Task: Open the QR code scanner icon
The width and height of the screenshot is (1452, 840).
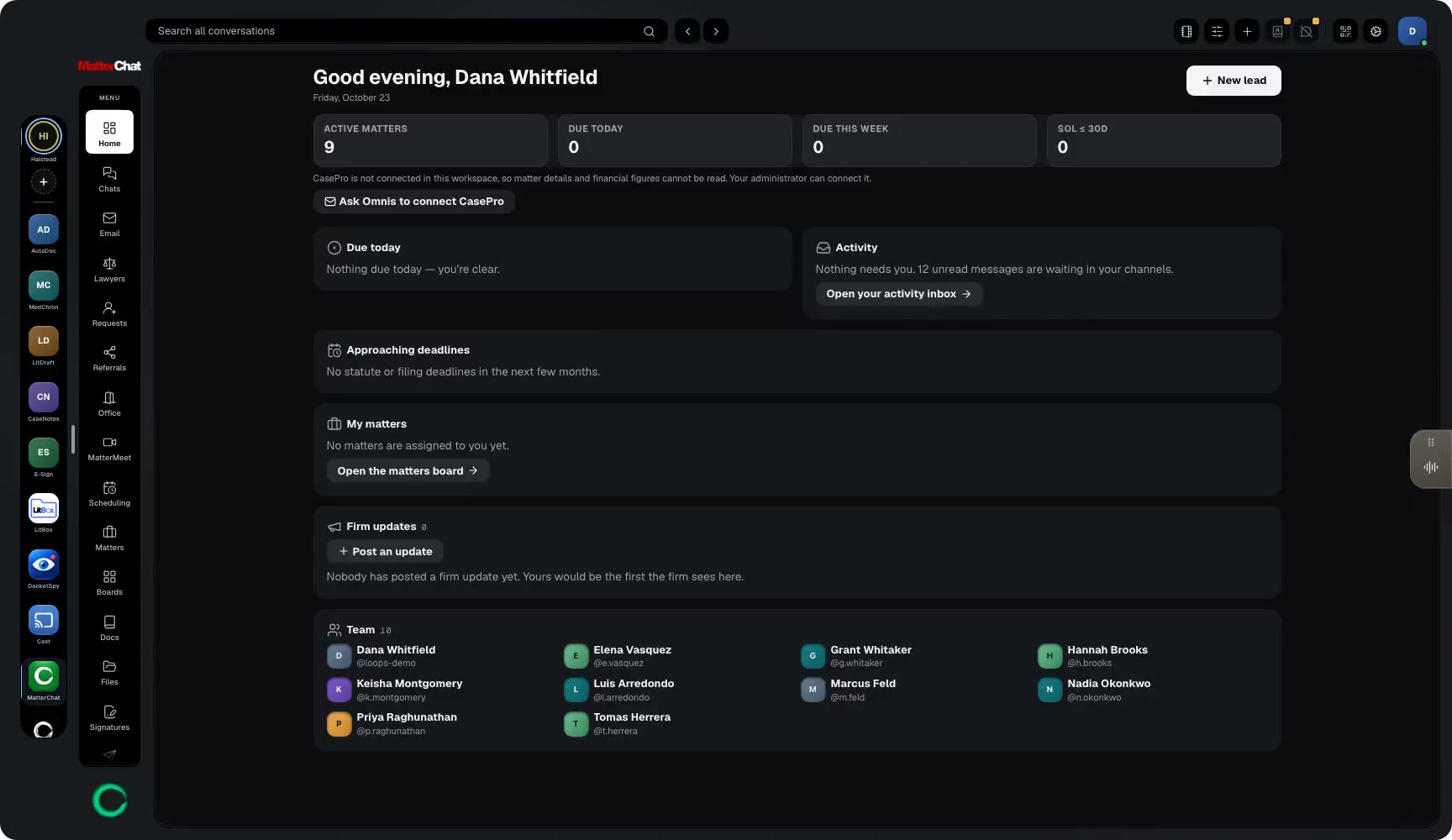Action: point(1345,31)
